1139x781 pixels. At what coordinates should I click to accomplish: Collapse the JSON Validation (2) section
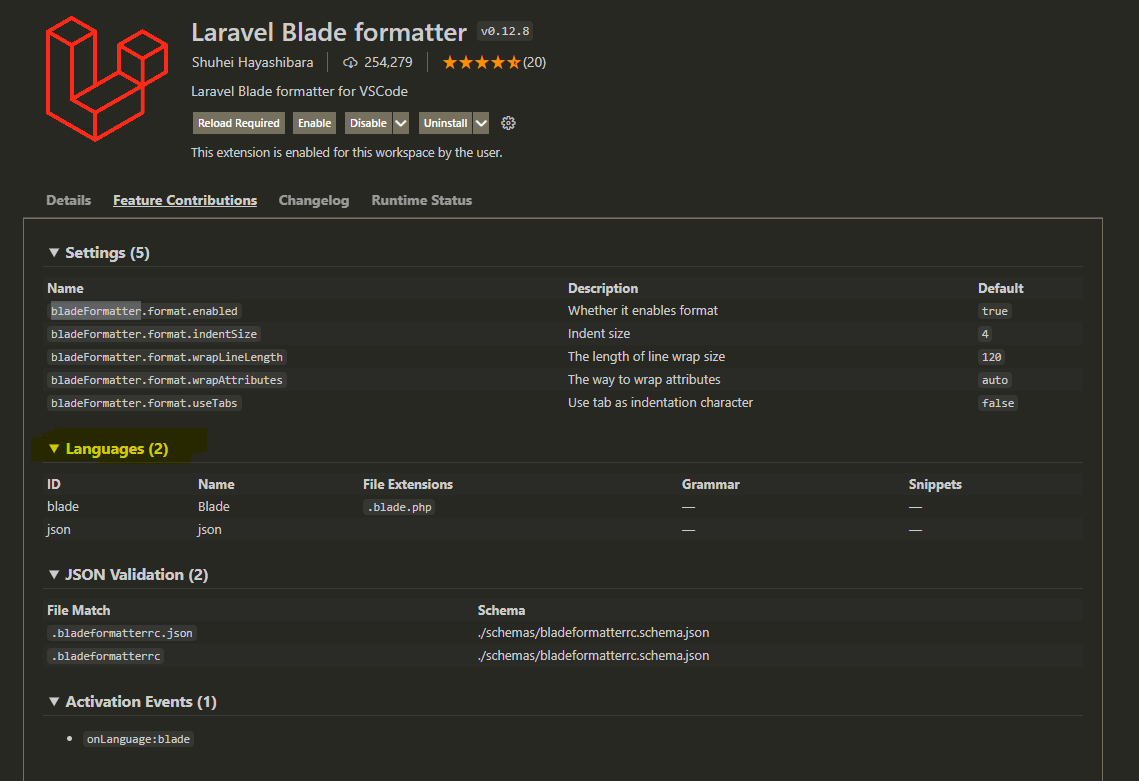click(128, 575)
